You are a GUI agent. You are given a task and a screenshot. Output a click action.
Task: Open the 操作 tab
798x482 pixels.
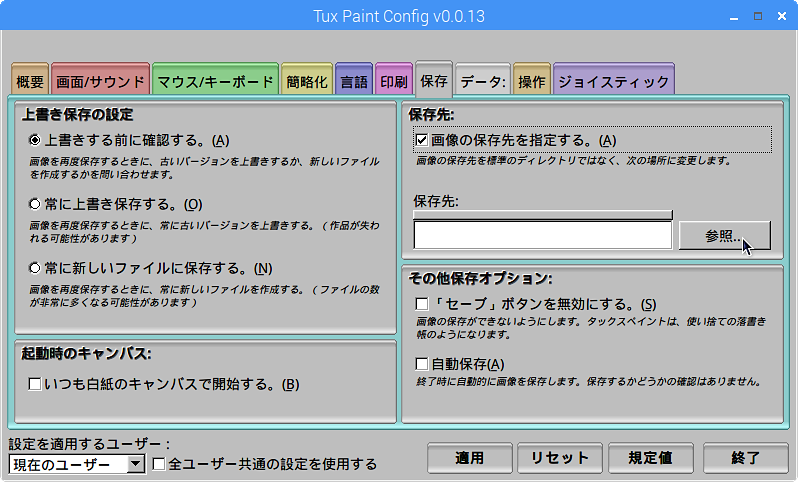[532, 80]
